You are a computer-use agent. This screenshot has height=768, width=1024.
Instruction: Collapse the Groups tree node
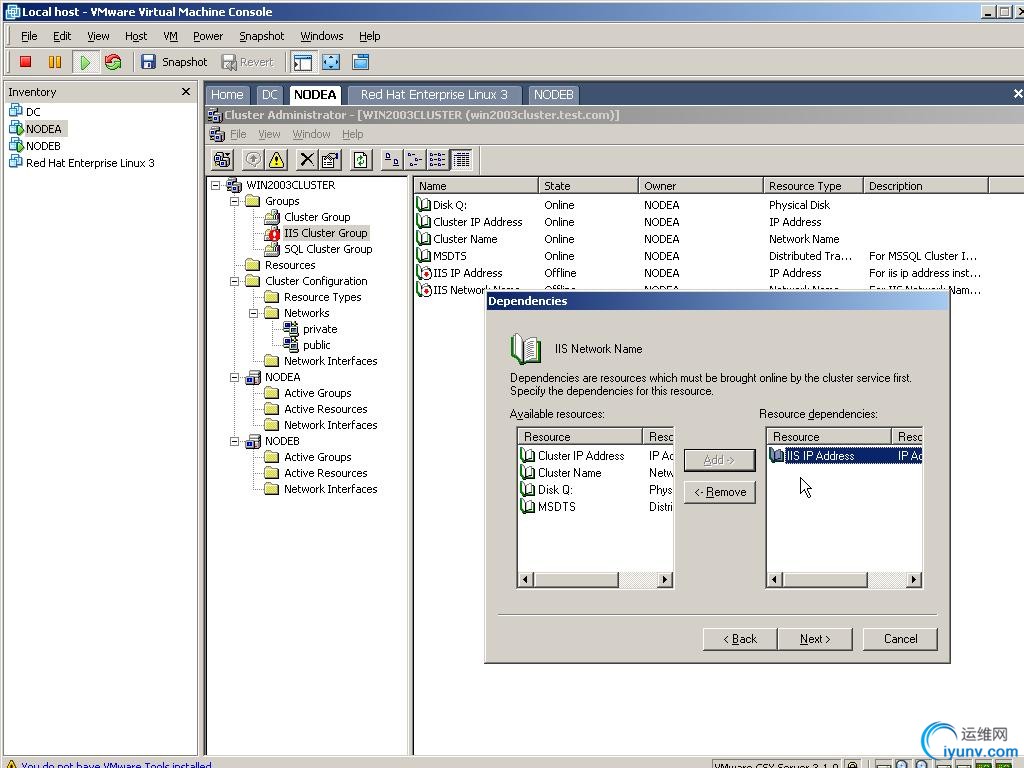click(x=235, y=201)
